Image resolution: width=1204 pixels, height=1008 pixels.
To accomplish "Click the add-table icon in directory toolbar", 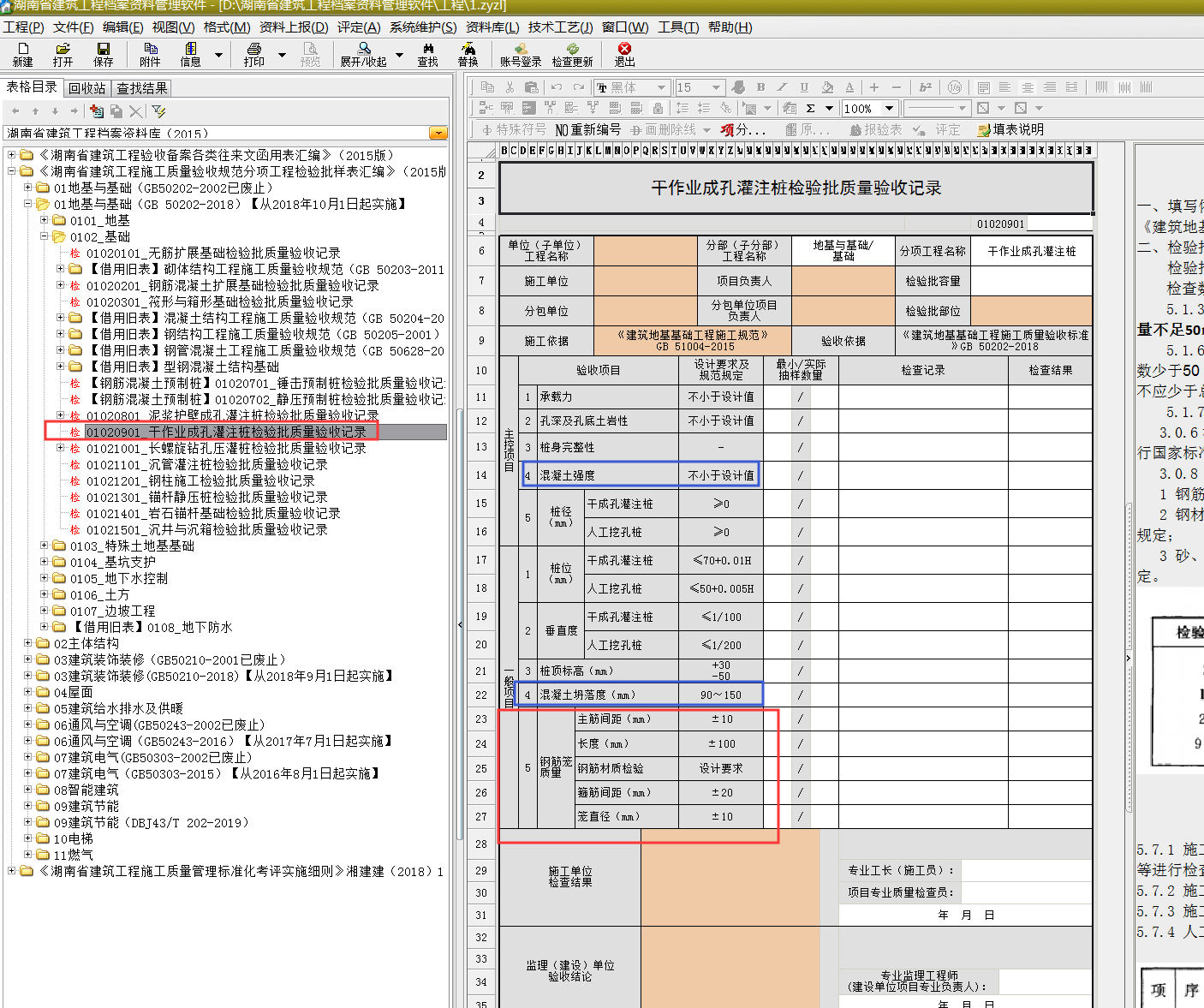I will click(x=96, y=111).
